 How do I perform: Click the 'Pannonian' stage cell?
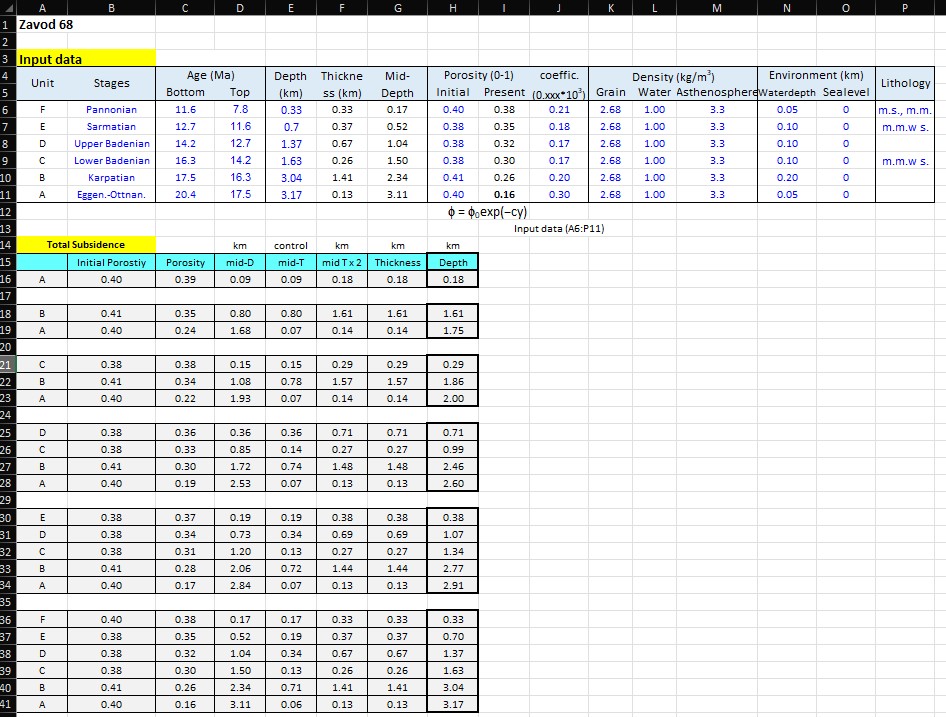112,110
